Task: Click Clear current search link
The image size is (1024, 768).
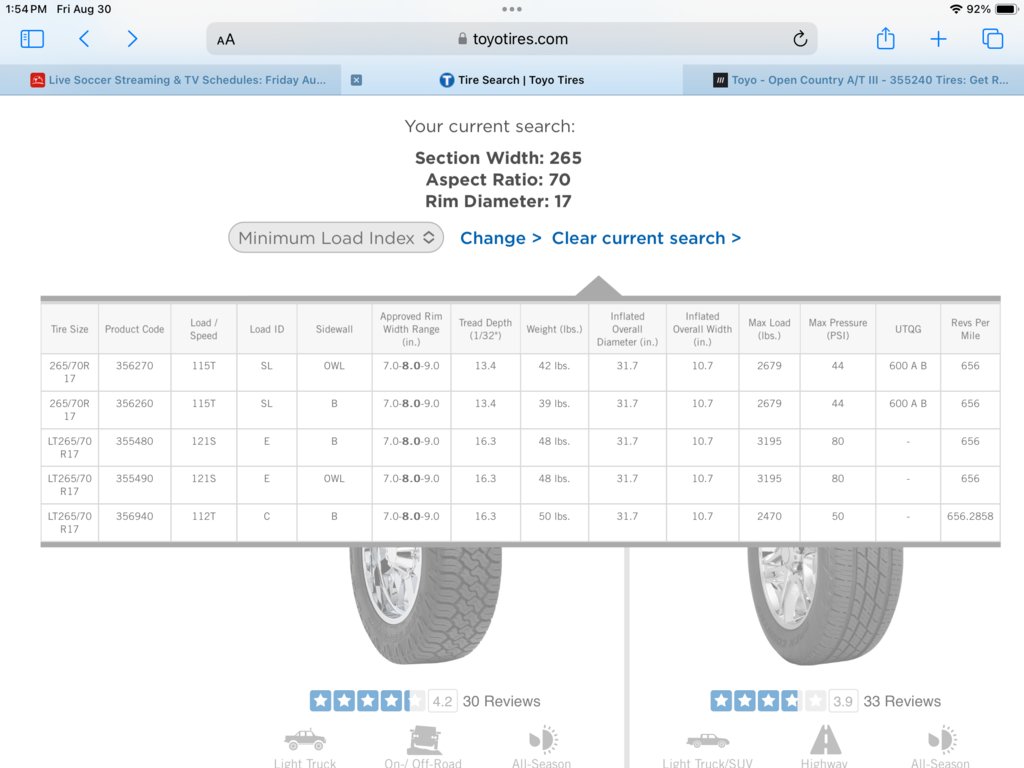Action: coord(647,238)
